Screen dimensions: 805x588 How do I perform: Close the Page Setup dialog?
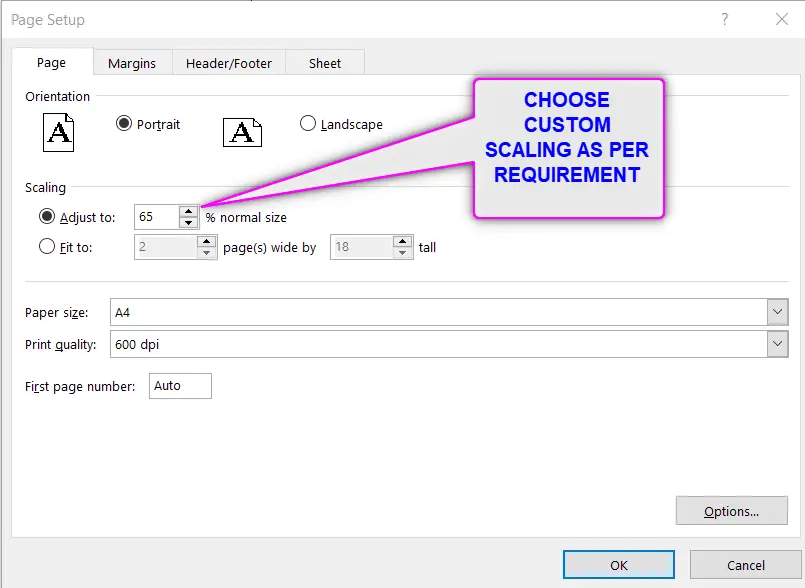tap(782, 20)
